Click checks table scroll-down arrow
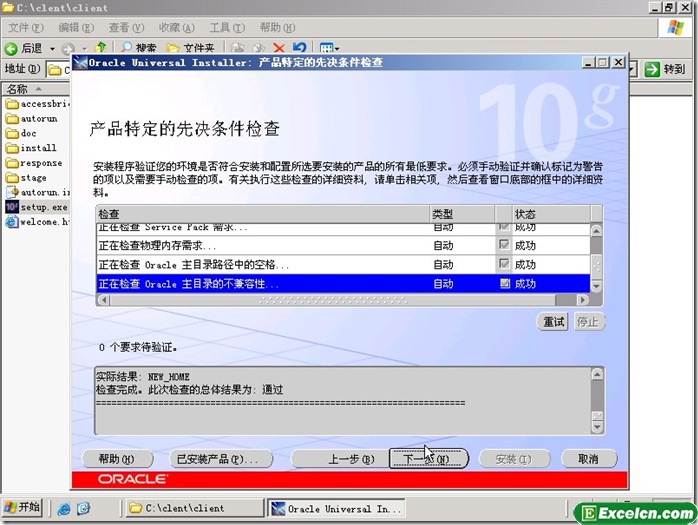The height and width of the screenshot is (525, 698). tap(596, 287)
